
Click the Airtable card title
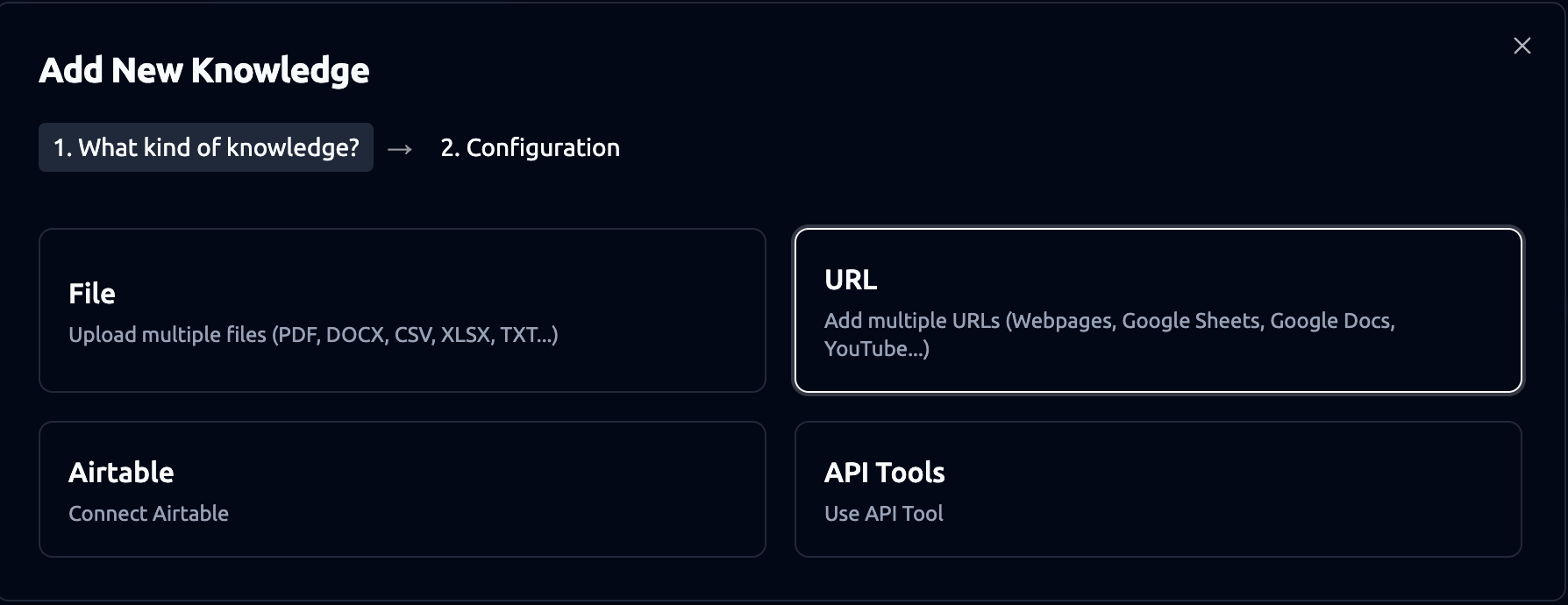click(121, 473)
